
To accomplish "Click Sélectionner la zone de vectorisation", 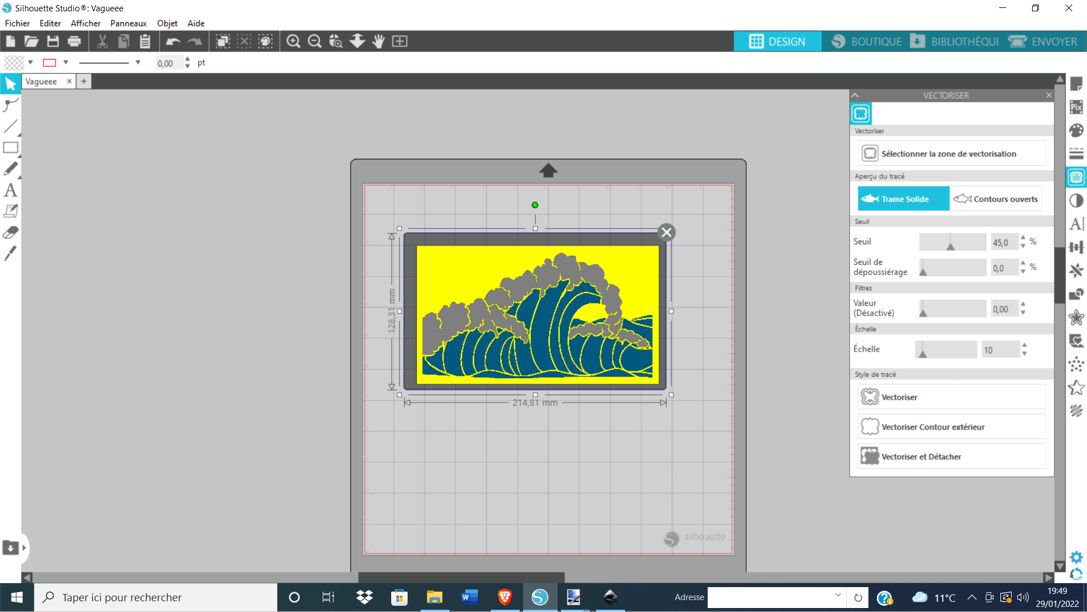I will click(951, 154).
